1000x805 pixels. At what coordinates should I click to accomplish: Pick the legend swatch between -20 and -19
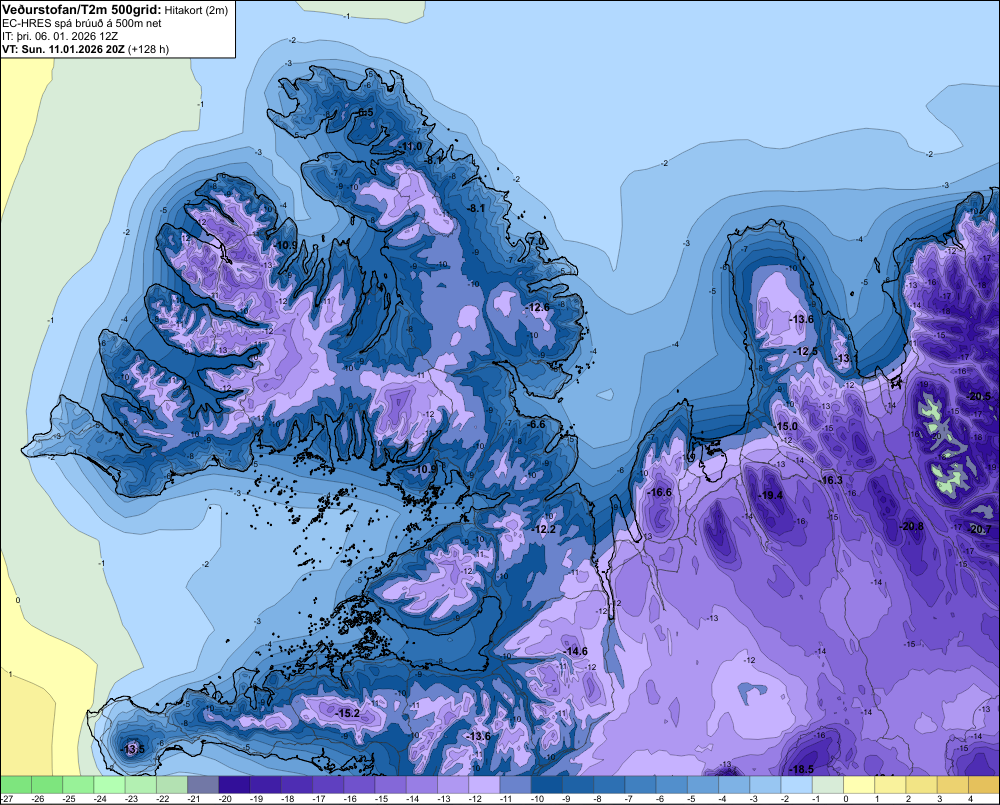point(234,784)
